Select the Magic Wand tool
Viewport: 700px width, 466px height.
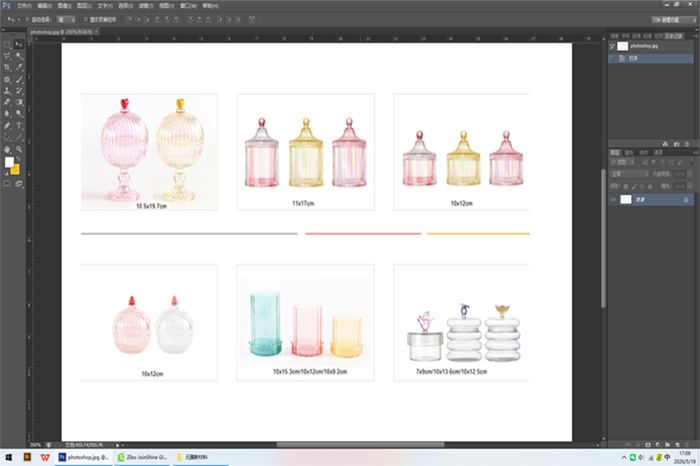click(x=19, y=56)
